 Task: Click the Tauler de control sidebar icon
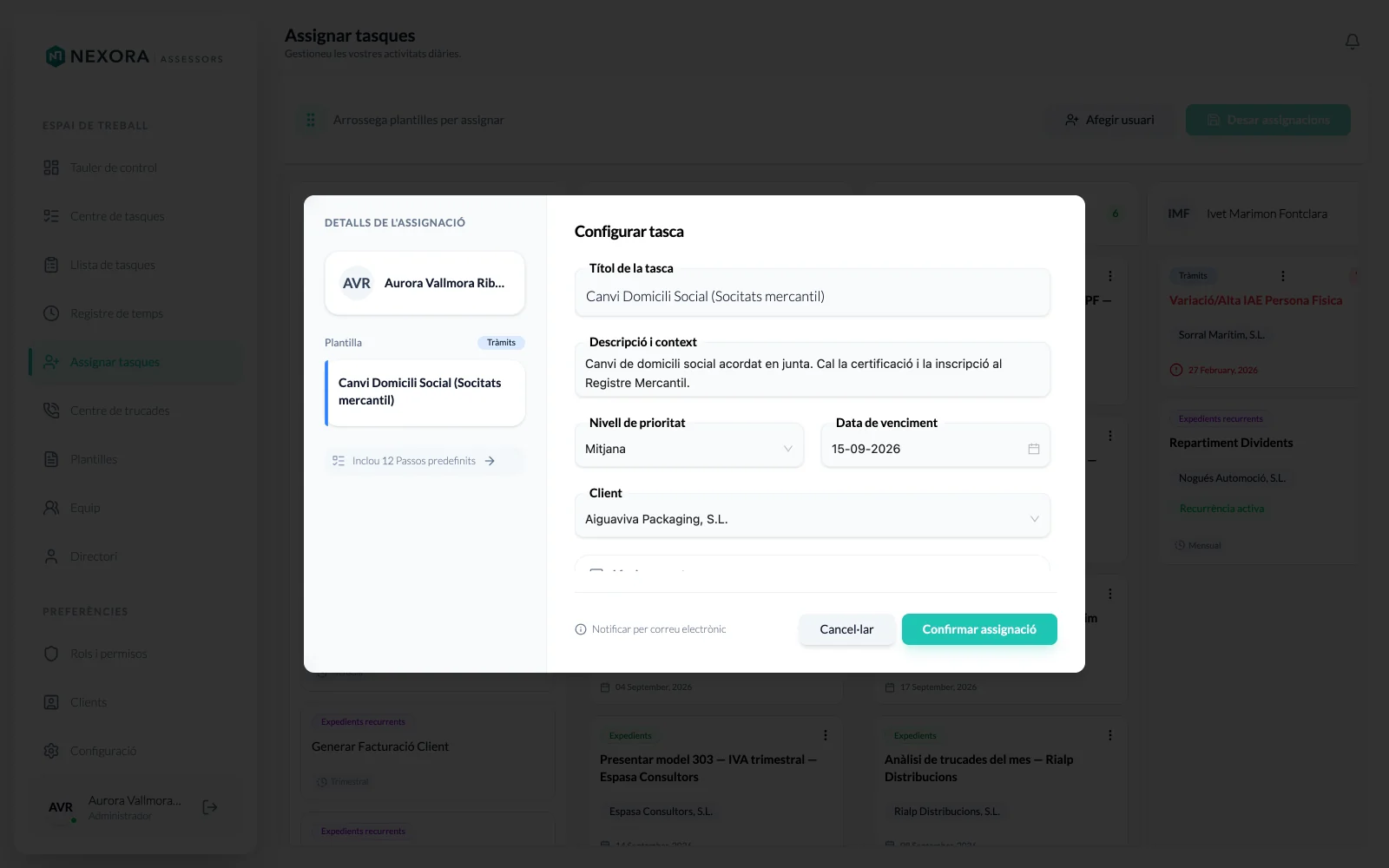[51, 168]
